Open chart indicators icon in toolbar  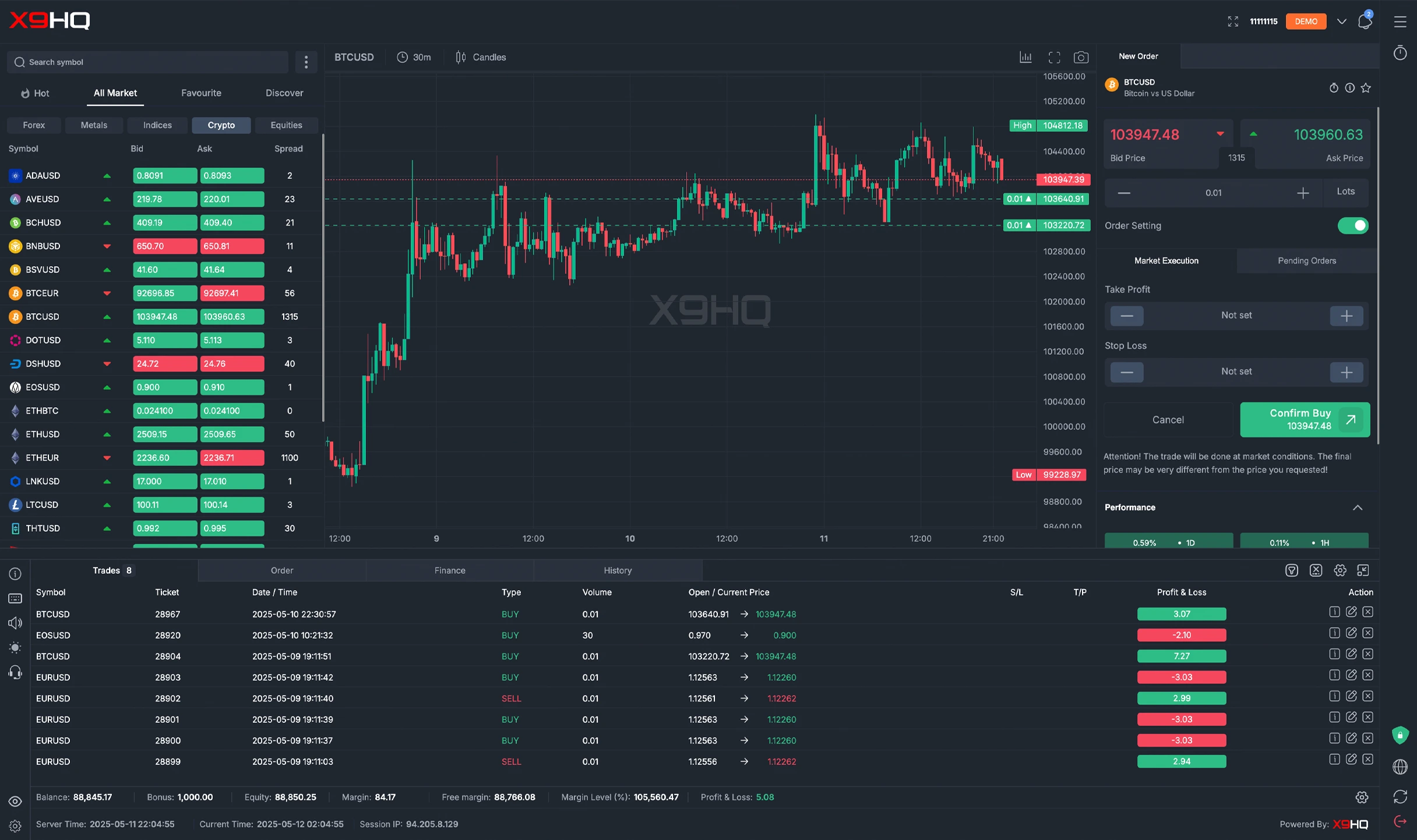click(x=1025, y=57)
